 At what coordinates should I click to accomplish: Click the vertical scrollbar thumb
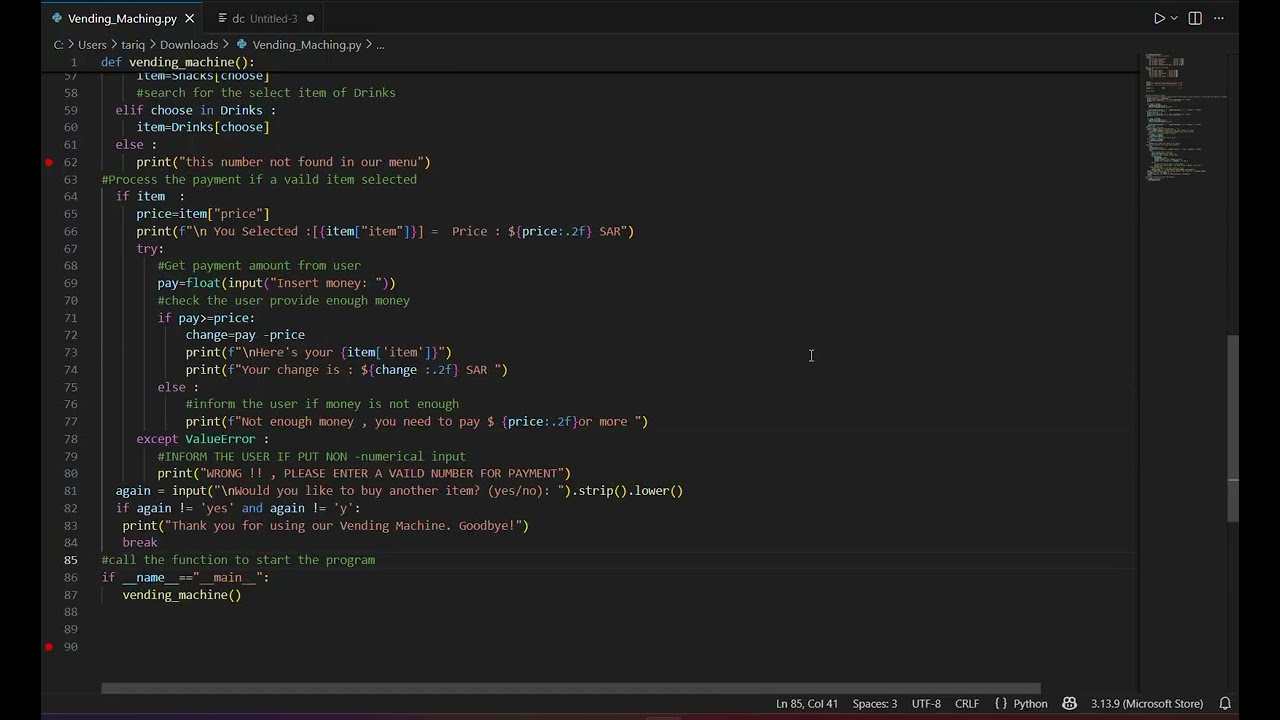click(x=1233, y=428)
